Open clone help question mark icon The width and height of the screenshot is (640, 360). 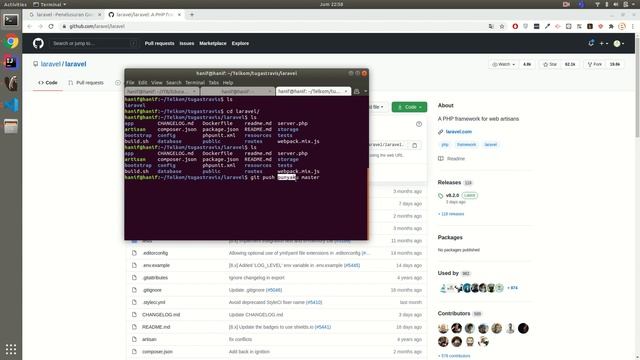coord(419,124)
